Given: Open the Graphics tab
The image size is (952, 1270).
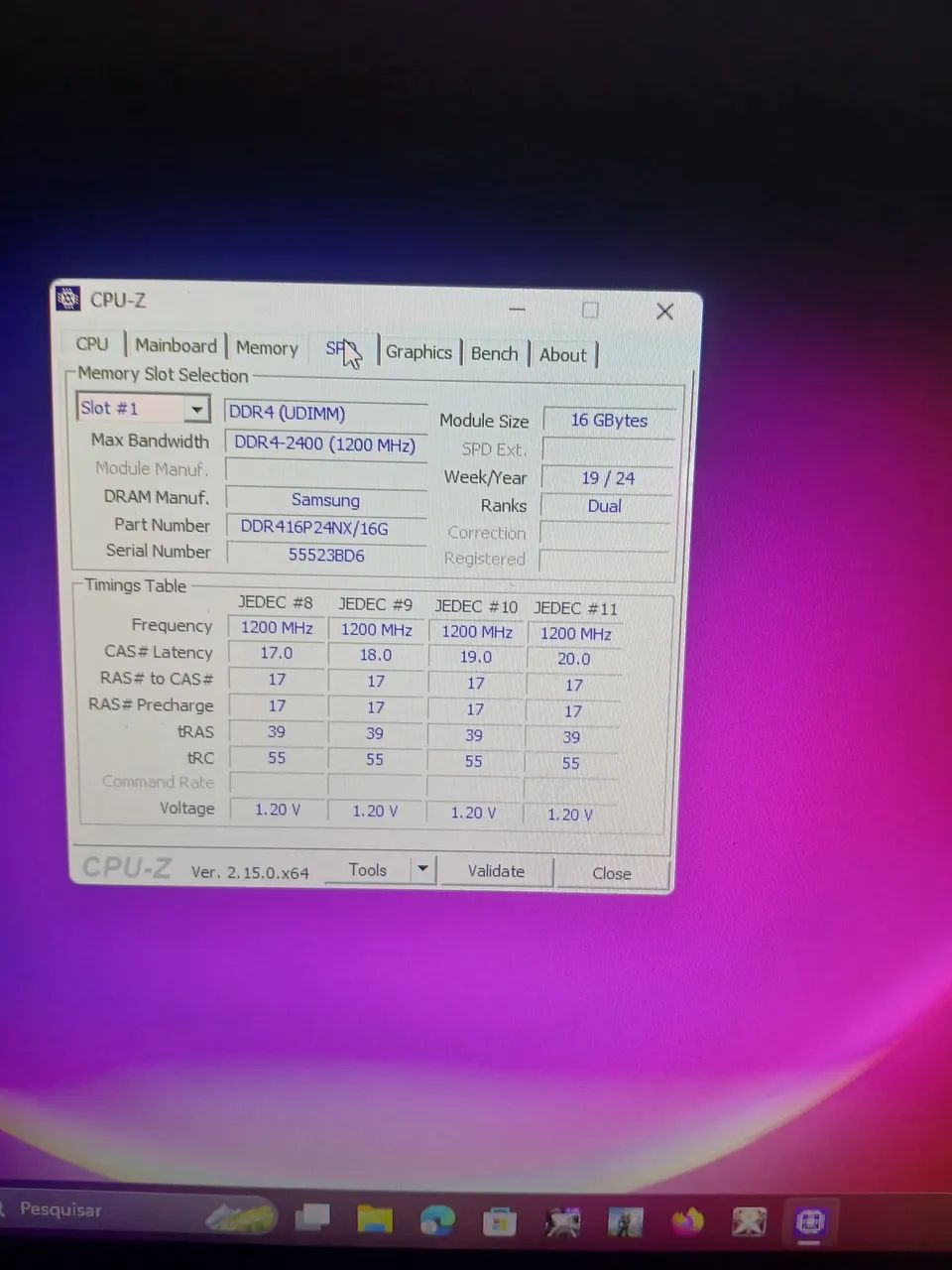Looking at the screenshot, I should (x=418, y=351).
